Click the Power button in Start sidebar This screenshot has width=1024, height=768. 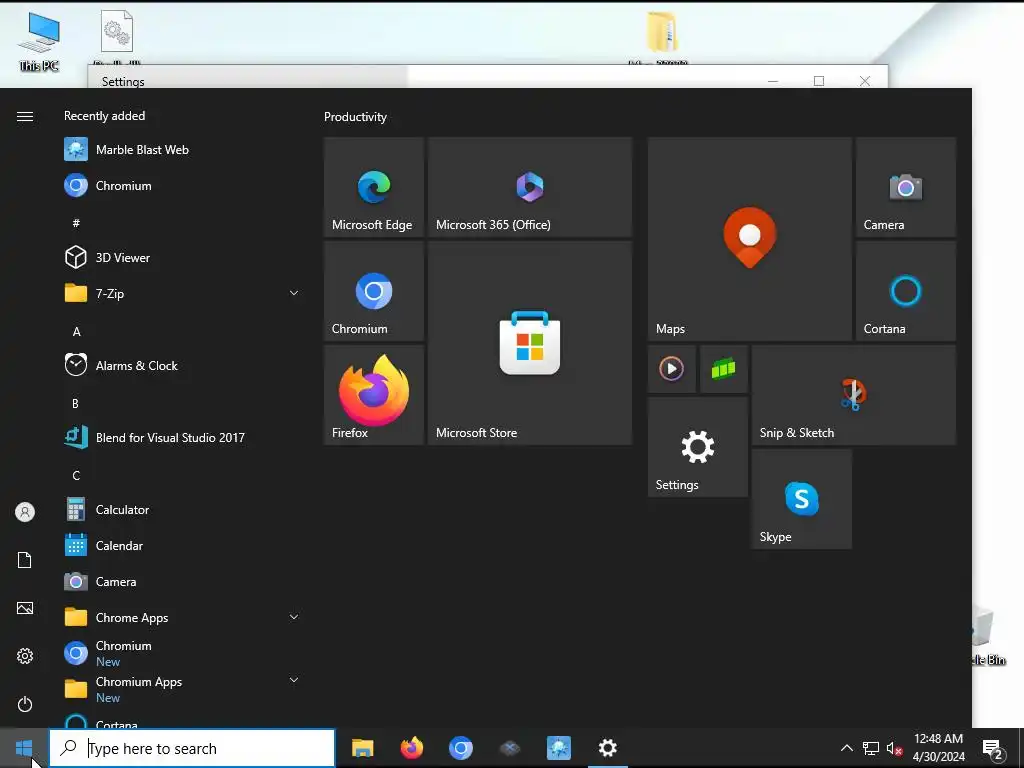click(25, 704)
